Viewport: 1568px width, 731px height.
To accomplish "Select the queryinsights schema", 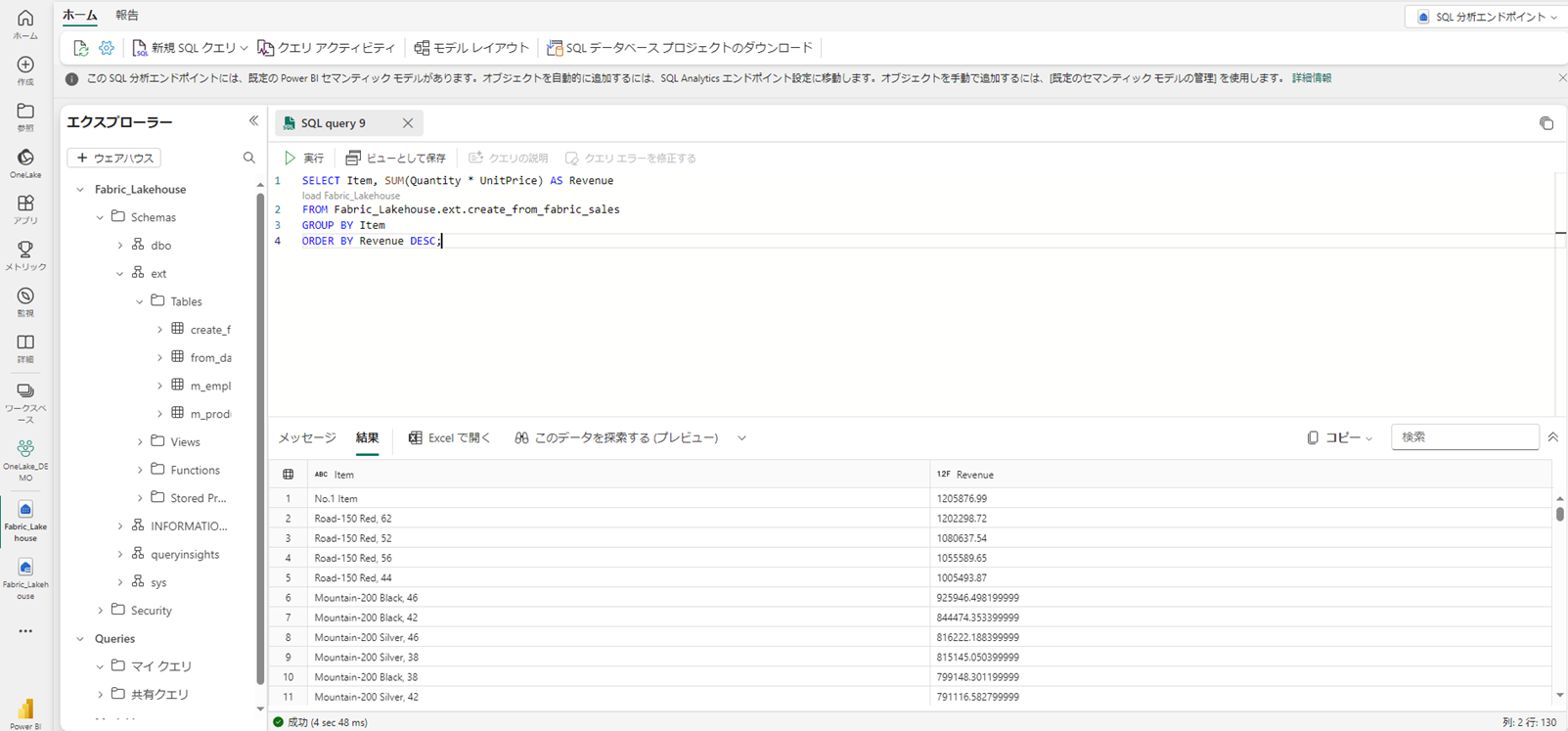I will pyautogui.click(x=185, y=555).
